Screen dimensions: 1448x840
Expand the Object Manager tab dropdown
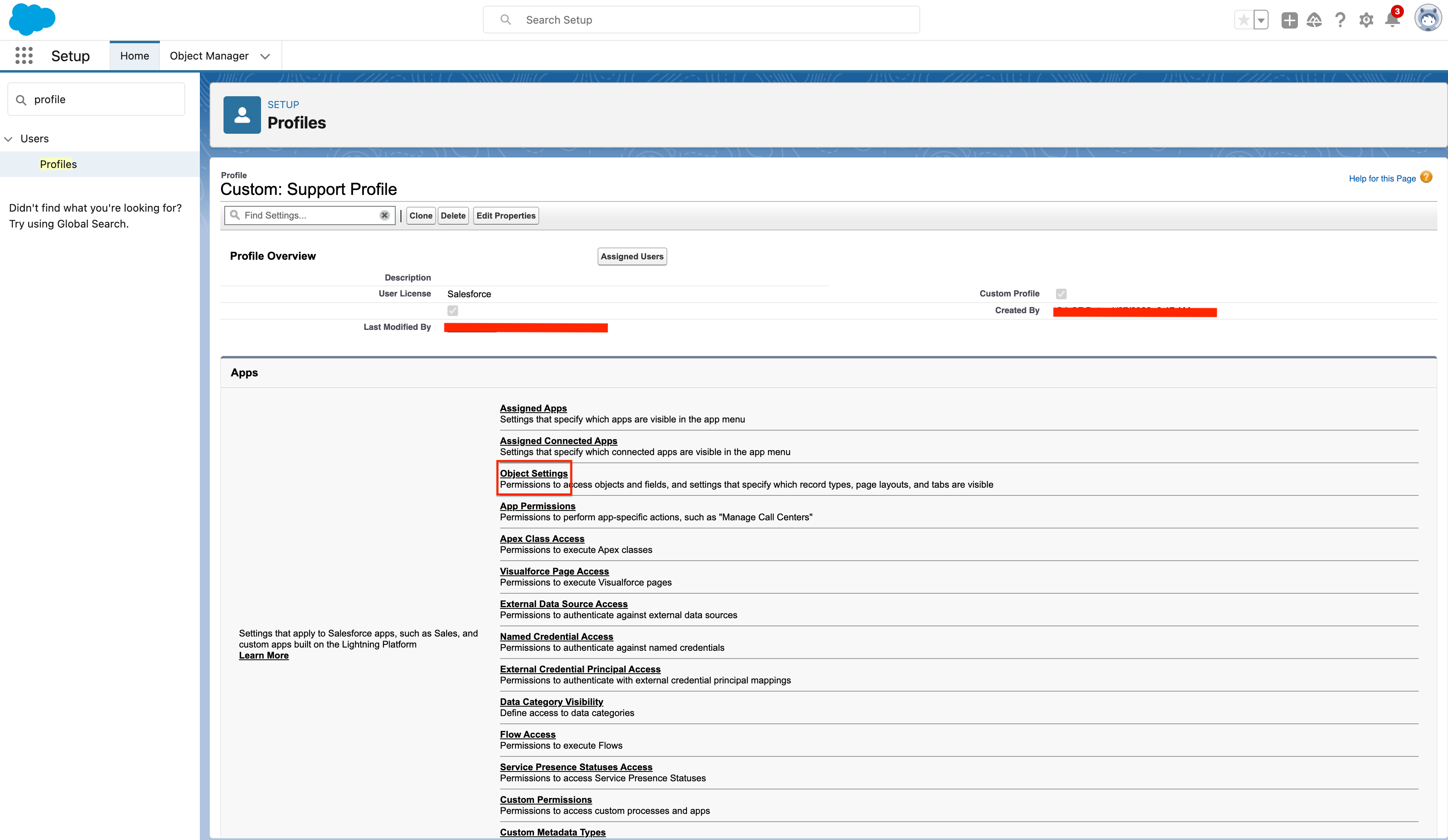[265, 56]
